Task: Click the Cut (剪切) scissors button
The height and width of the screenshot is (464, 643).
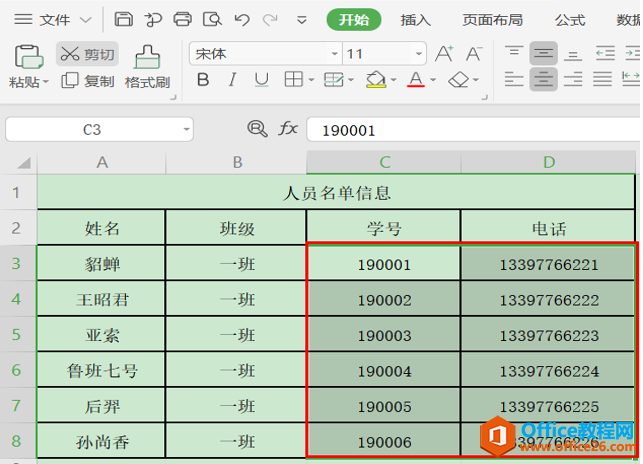Action: click(x=86, y=54)
